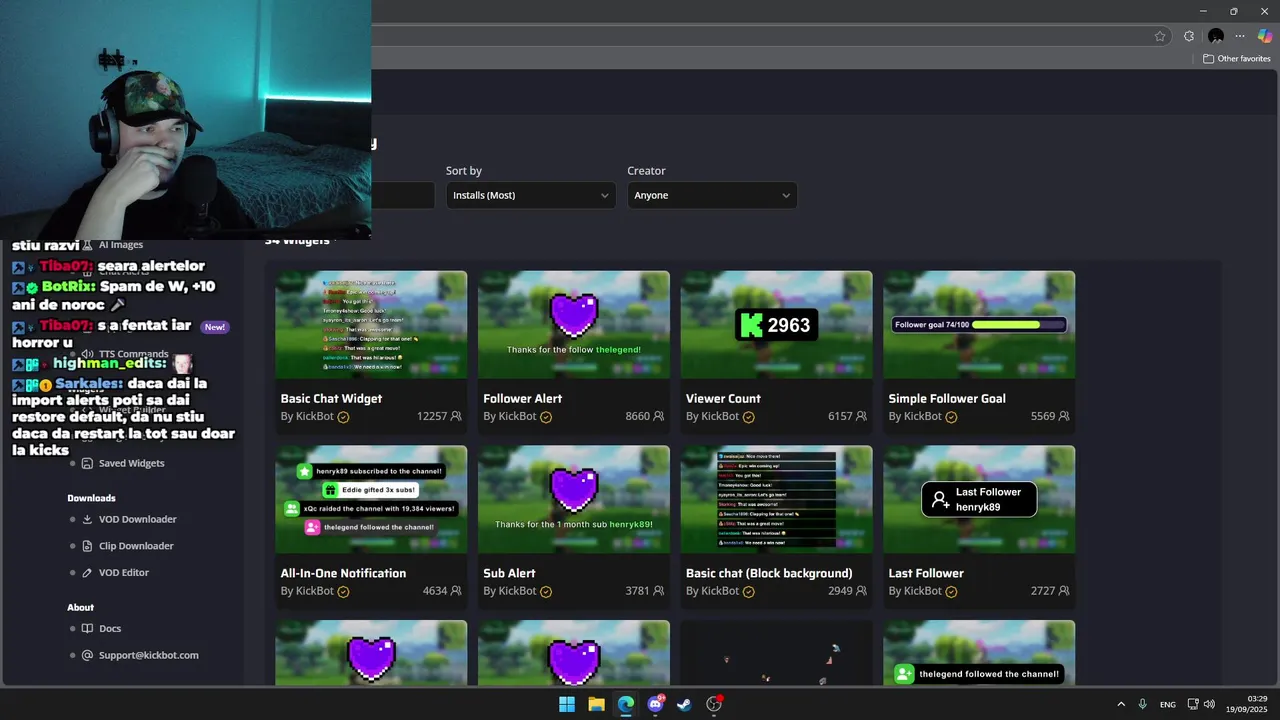Switch to Microsoft Edge in the taskbar

pos(626,704)
